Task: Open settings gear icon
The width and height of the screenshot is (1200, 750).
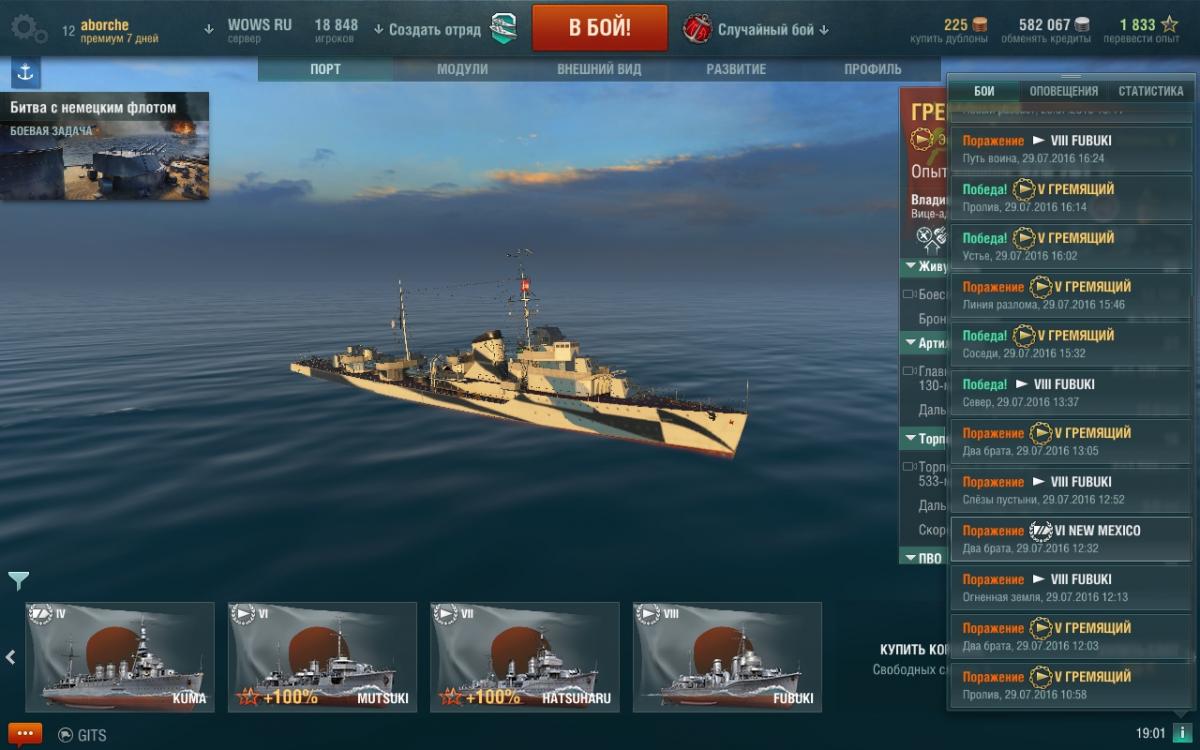Action: coord(28,29)
